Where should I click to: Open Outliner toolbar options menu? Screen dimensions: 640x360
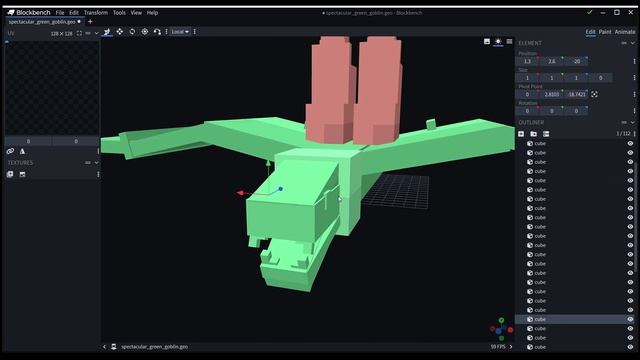coord(634,134)
